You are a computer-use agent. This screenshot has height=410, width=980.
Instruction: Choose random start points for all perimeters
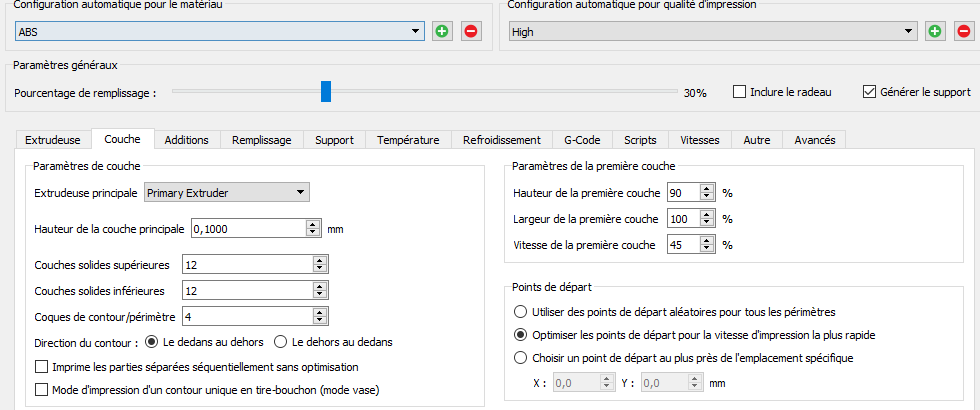pyautogui.click(x=520, y=312)
